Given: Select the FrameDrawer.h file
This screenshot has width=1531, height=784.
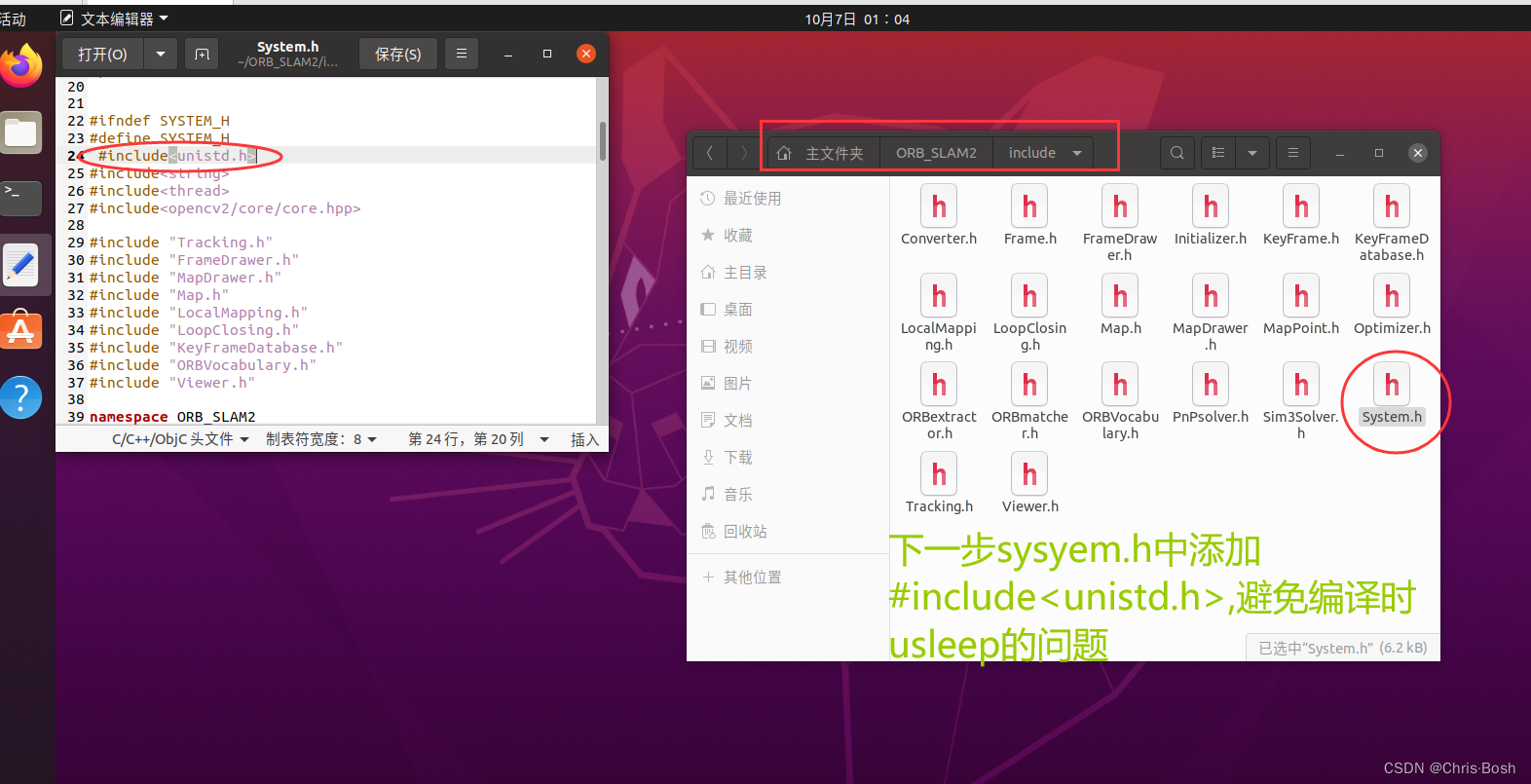Looking at the screenshot, I should (x=1120, y=223).
